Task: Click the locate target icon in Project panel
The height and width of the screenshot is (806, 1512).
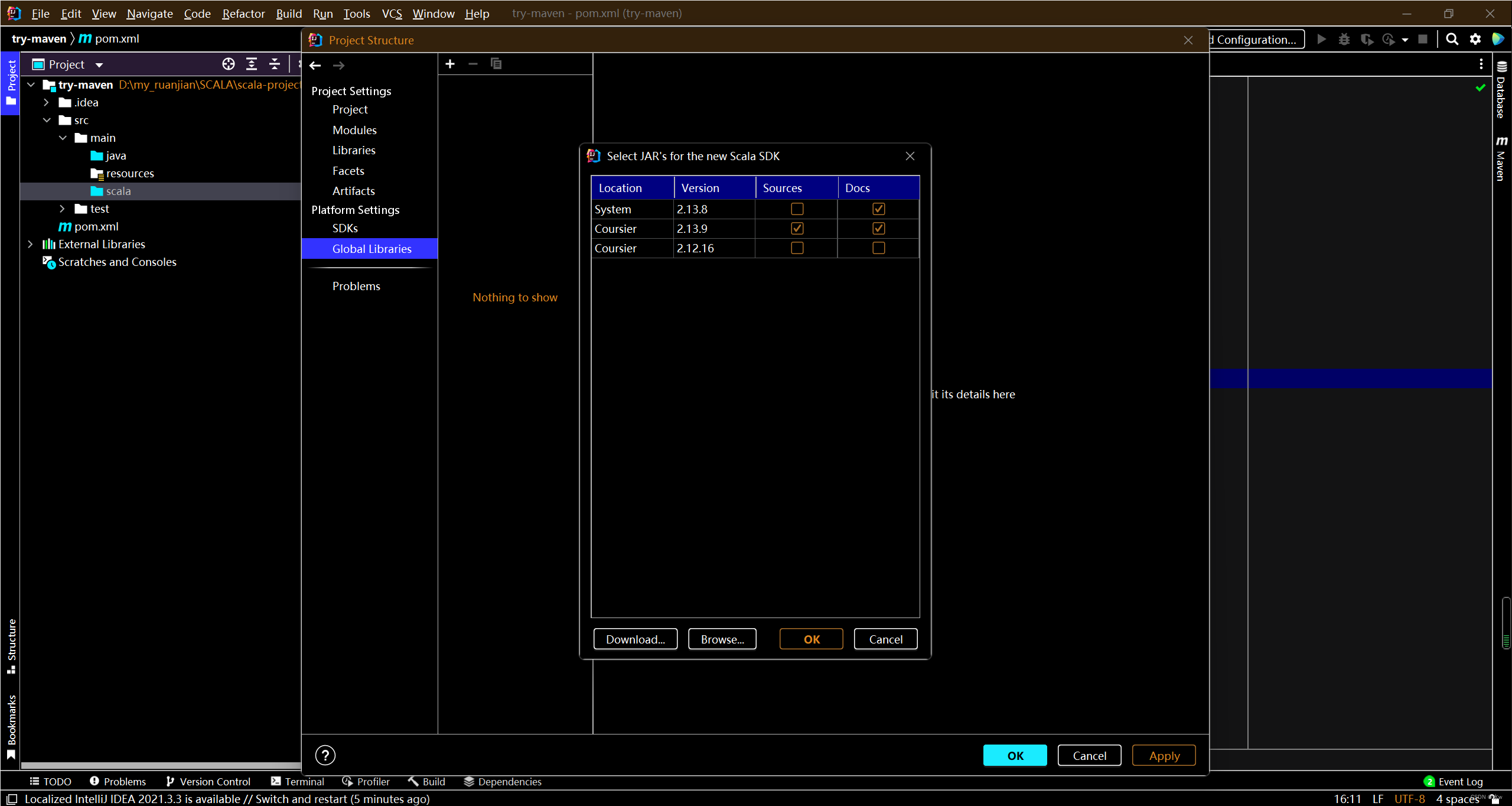Action: 229,64
